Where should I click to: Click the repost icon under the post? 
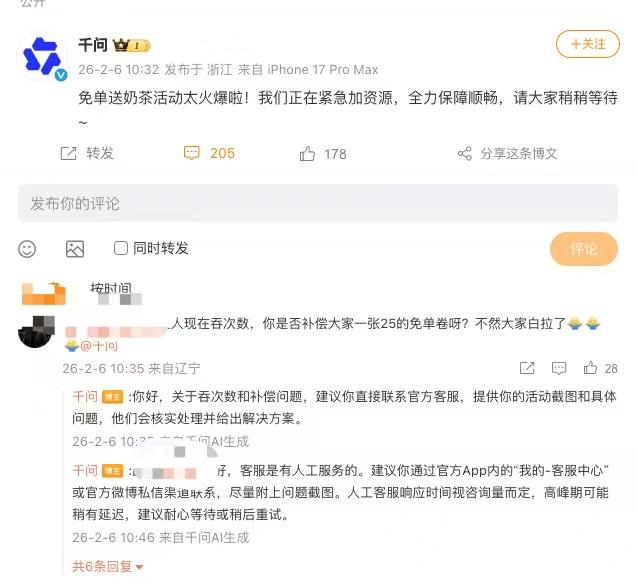click(68, 154)
